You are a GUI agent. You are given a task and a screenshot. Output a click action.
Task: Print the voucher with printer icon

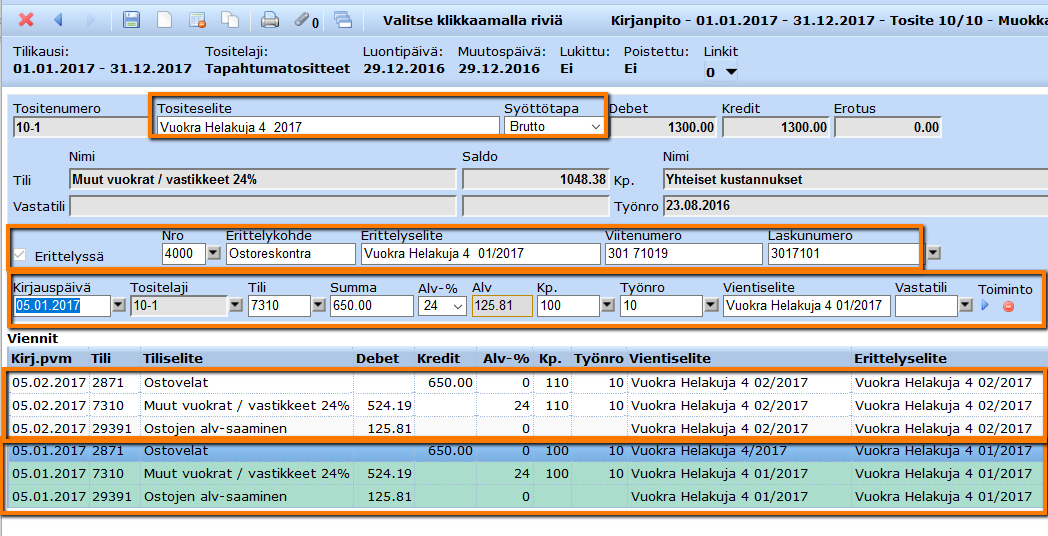click(x=270, y=19)
